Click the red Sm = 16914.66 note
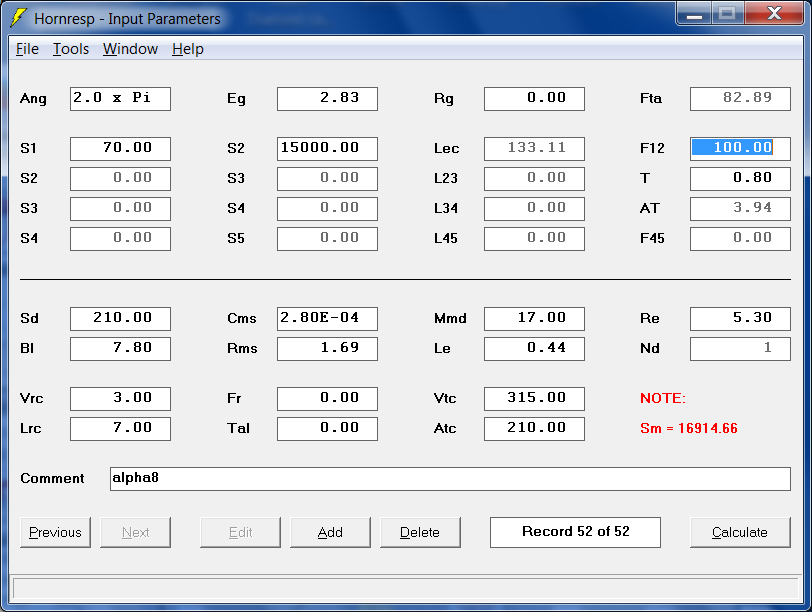This screenshot has height=613, width=812. (x=689, y=429)
